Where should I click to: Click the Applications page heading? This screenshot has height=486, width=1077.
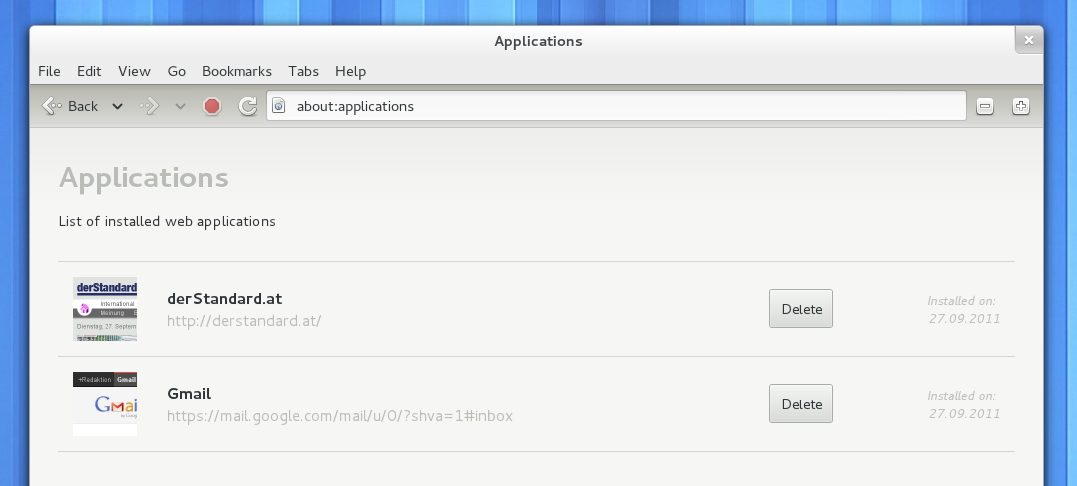click(x=144, y=178)
